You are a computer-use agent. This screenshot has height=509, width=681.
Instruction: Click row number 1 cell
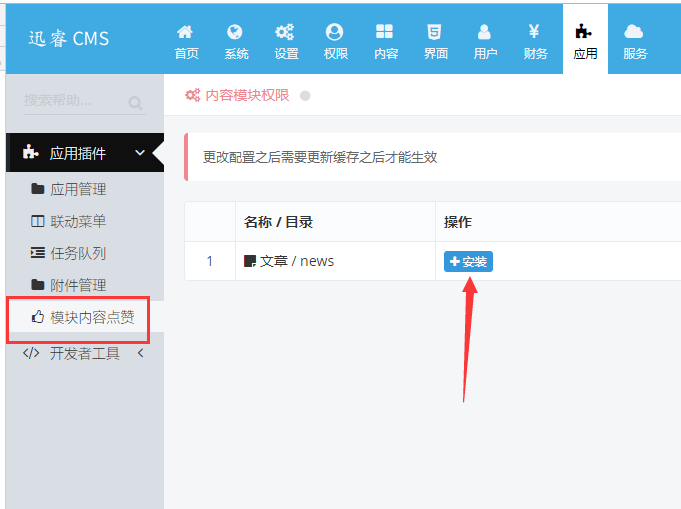[x=210, y=261]
